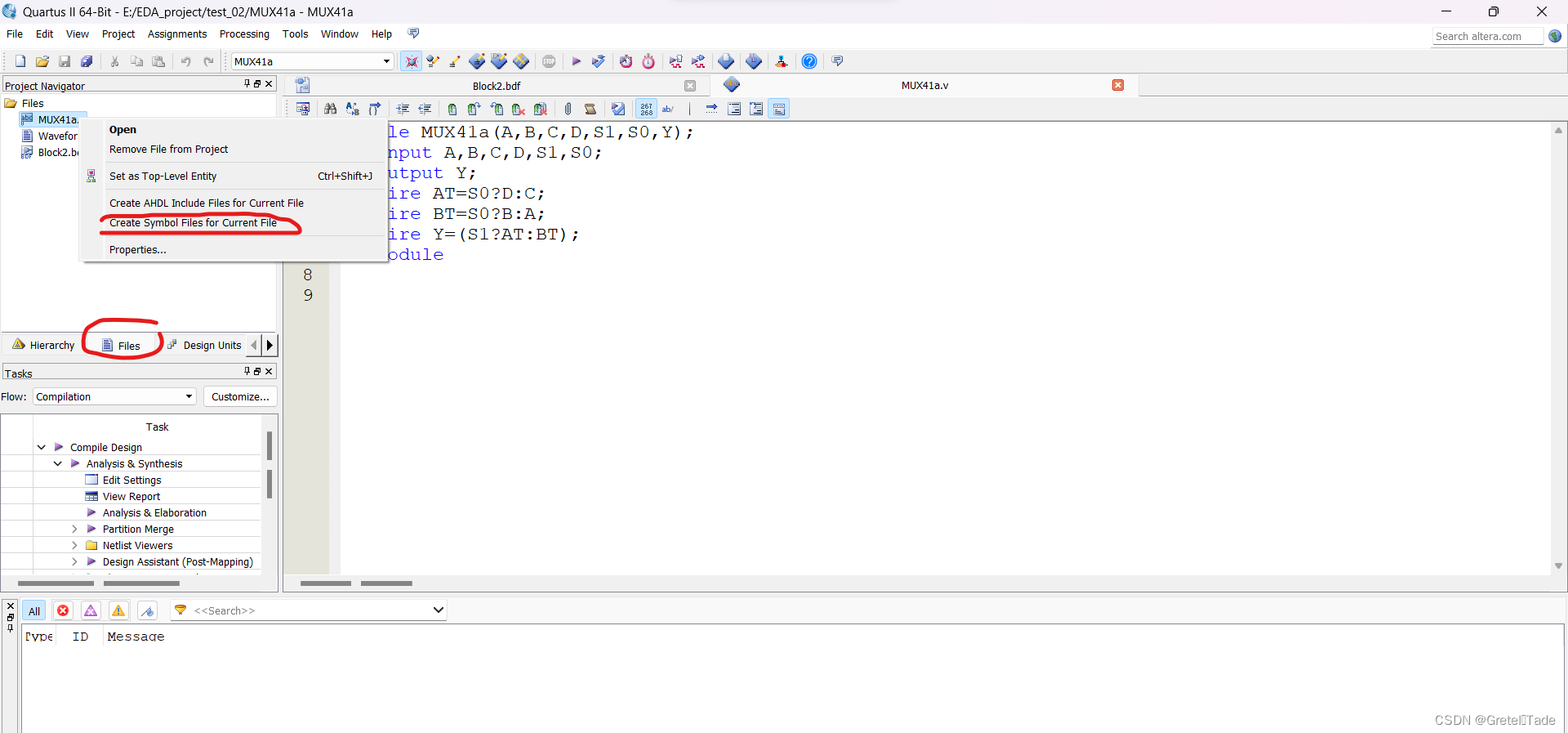Select Create AHDL Include Files option

tap(207, 203)
